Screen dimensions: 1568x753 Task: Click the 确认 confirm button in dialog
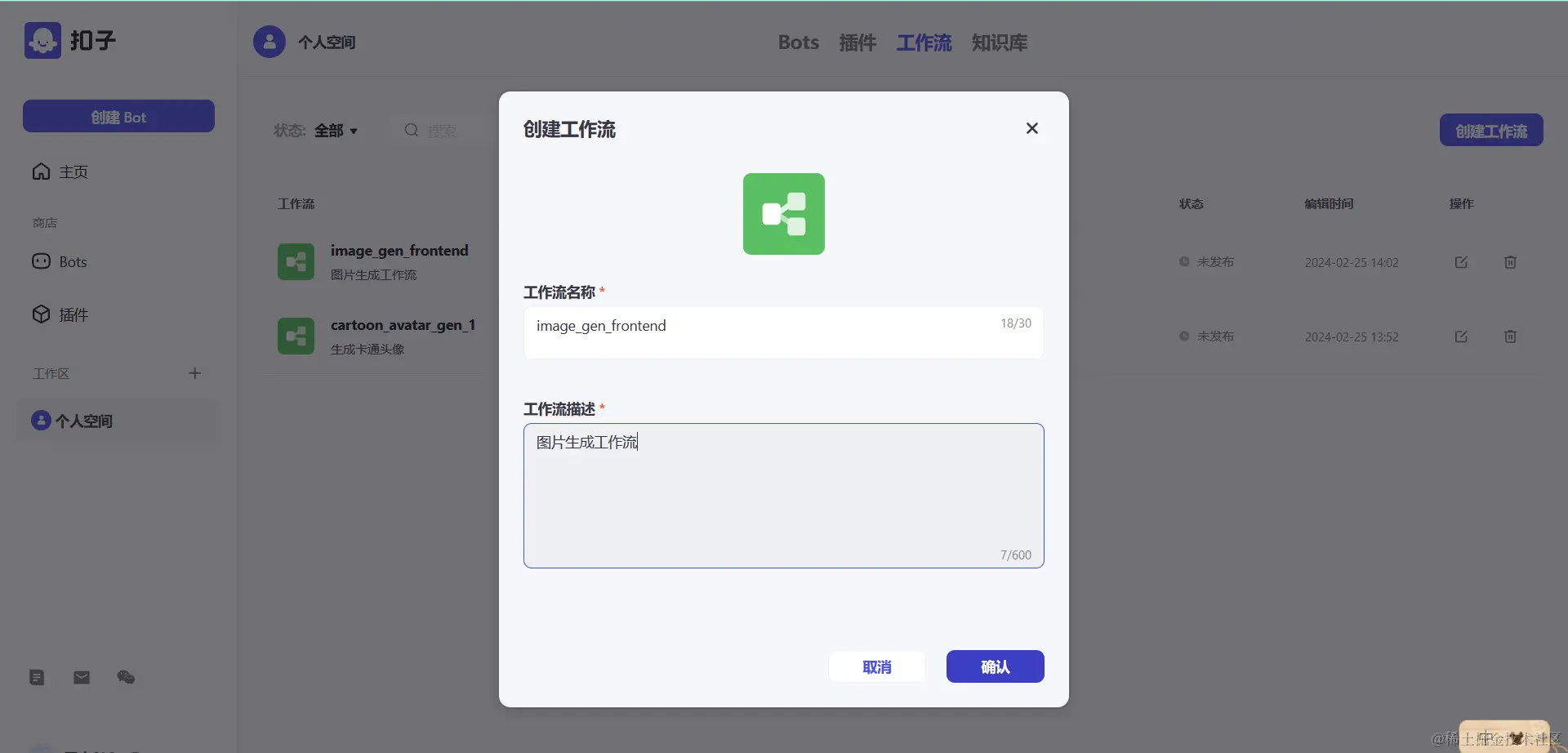(995, 666)
